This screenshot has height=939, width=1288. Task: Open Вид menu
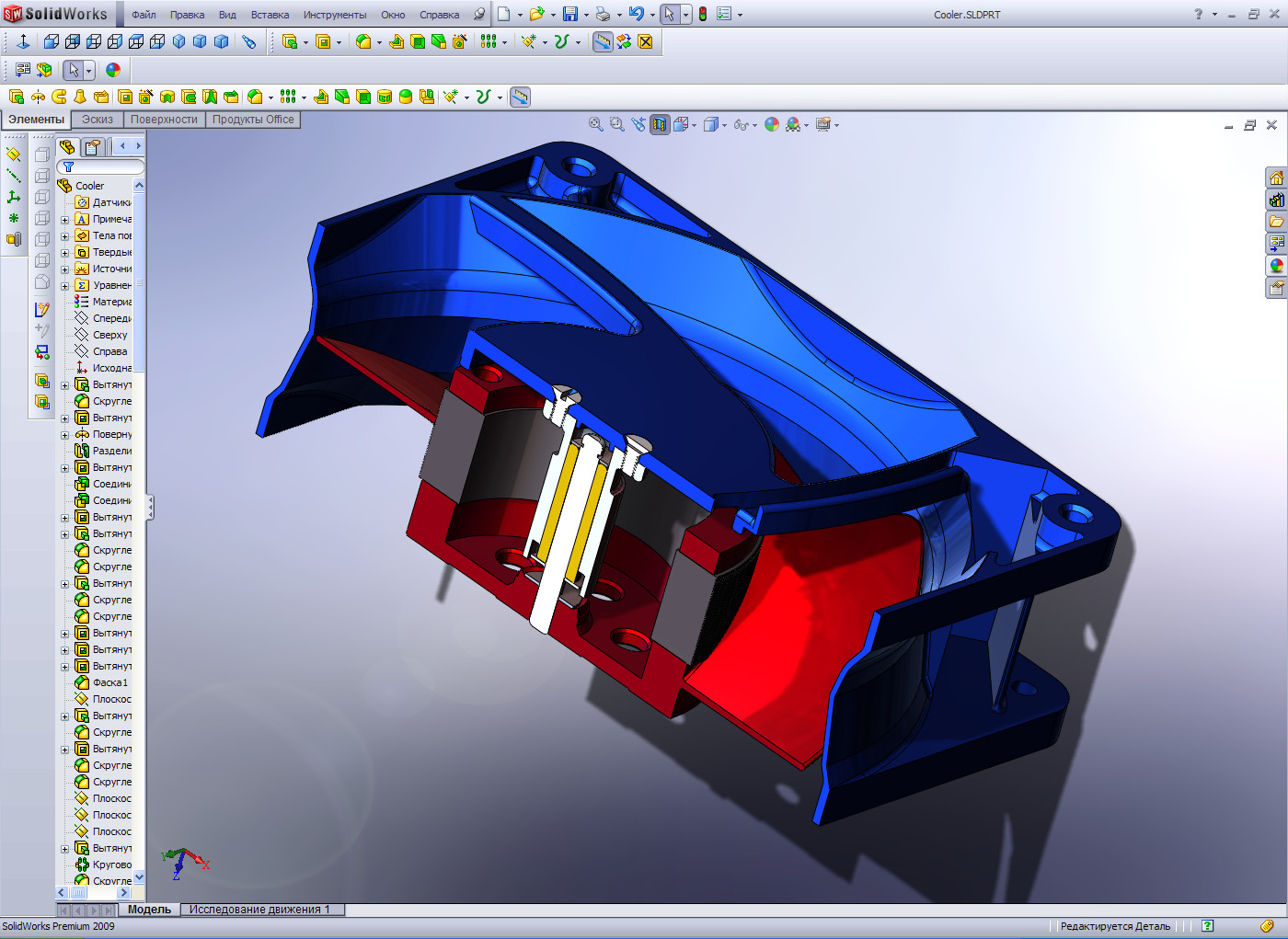point(227,15)
